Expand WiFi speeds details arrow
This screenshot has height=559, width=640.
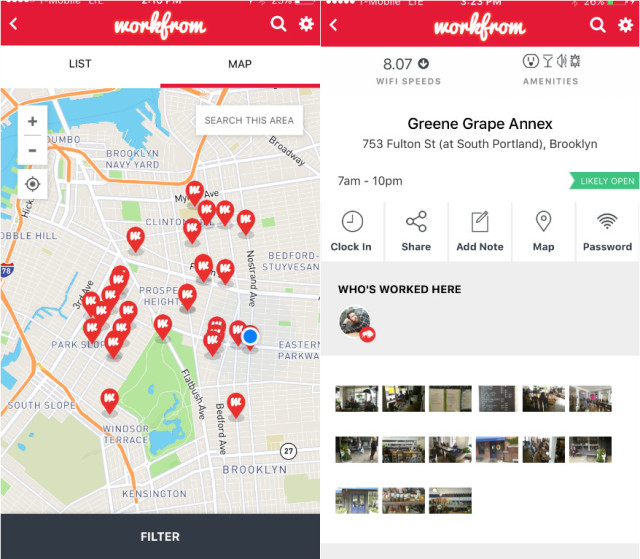(x=423, y=65)
